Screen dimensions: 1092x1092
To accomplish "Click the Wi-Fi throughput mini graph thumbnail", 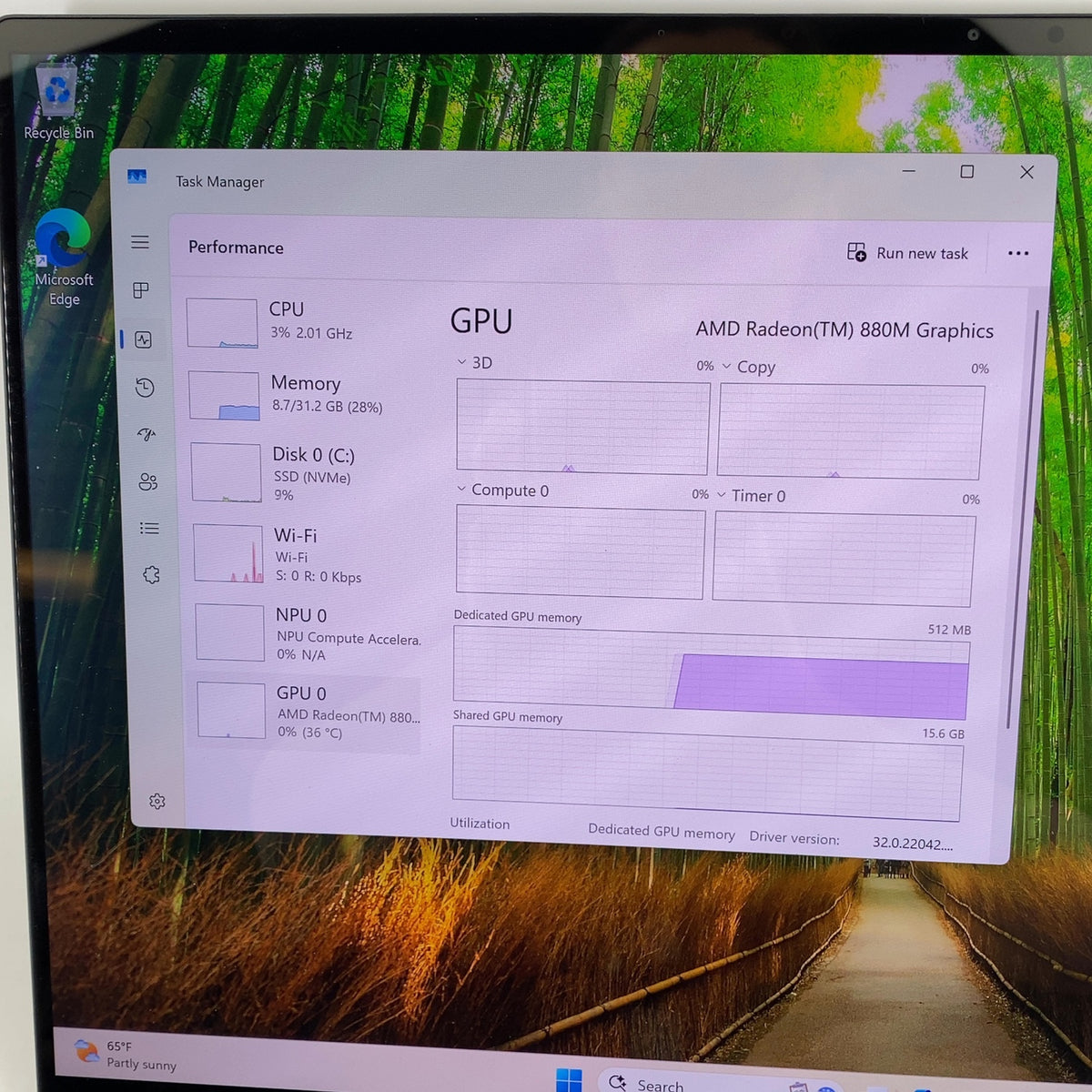I will pyautogui.click(x=228, y=553).
